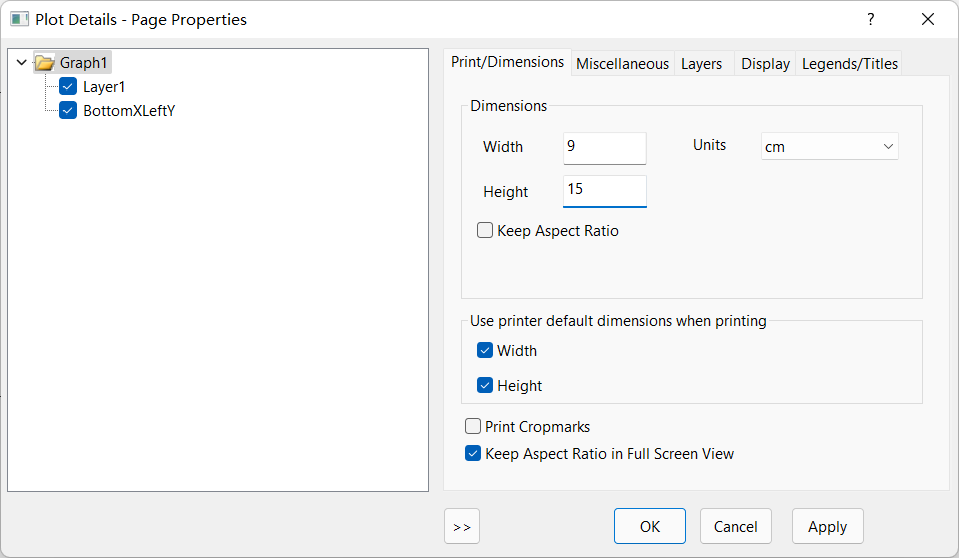This screenshot has width=959, height=558.
Task: Disable Keep Aspect Ratio in Full Screen View
Action: click(x=474, y=454)
